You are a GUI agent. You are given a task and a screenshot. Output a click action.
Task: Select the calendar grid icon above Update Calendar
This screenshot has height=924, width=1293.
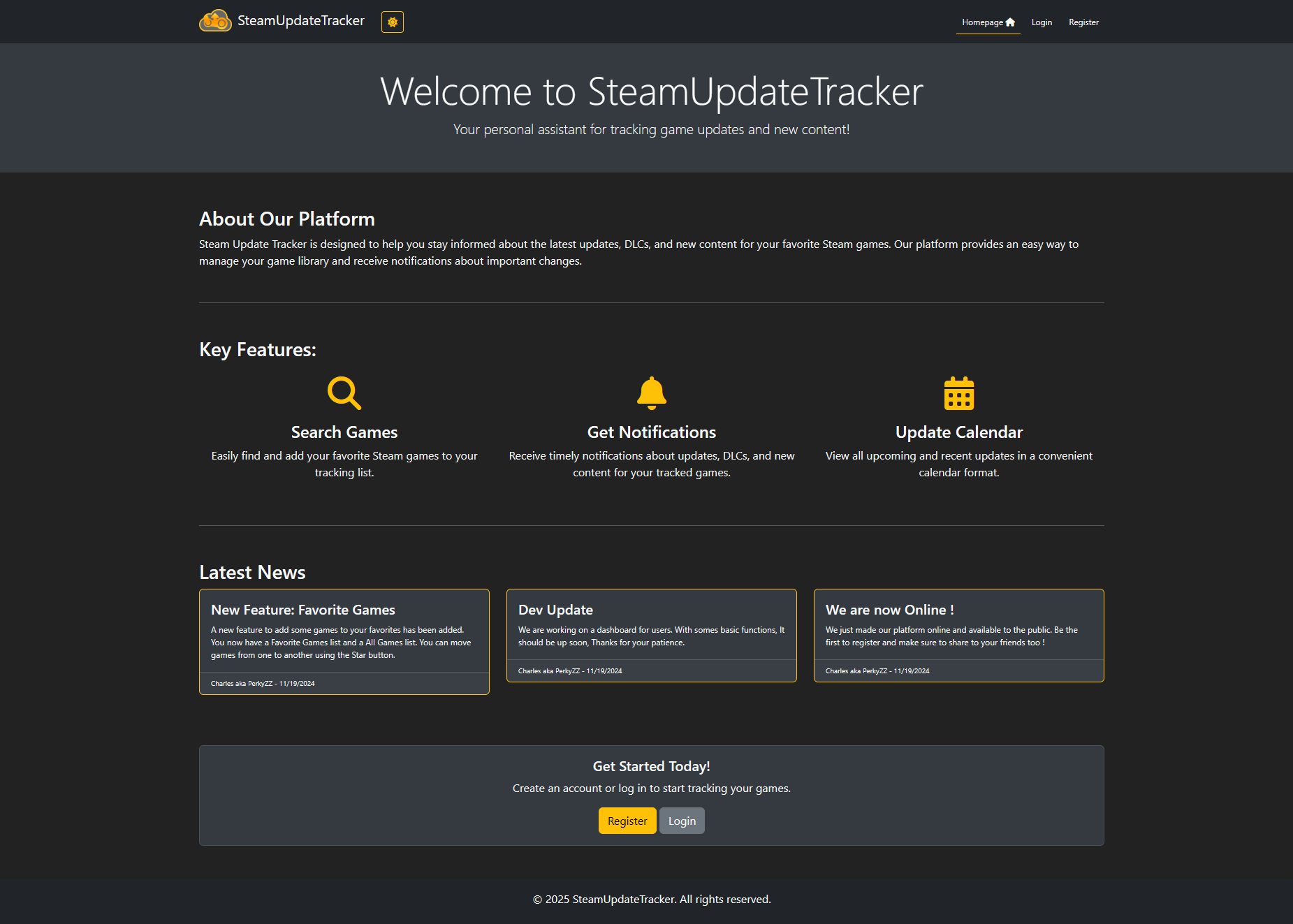(958, 393)
